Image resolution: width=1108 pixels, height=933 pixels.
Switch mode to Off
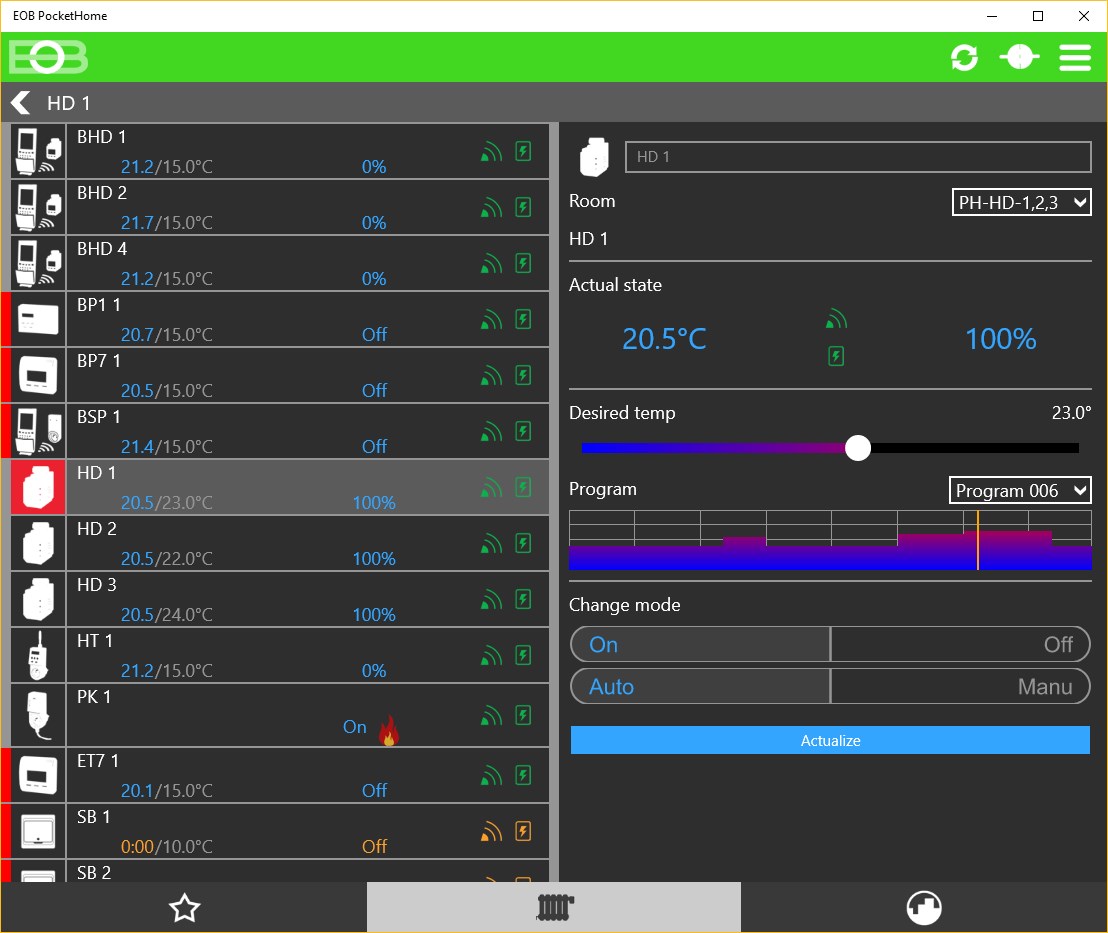(x=960, y=644)
